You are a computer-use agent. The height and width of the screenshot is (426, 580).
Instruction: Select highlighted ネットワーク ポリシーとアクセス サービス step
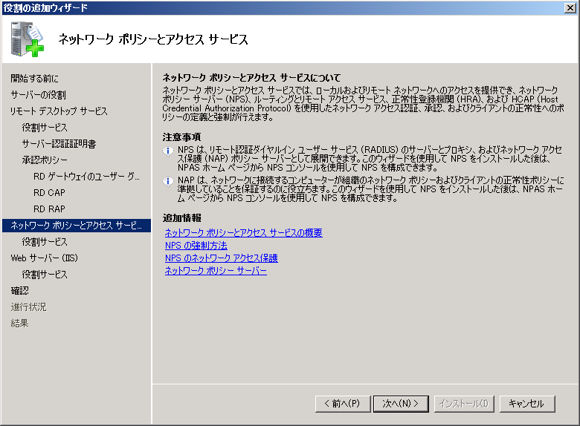tap(76, 226)
